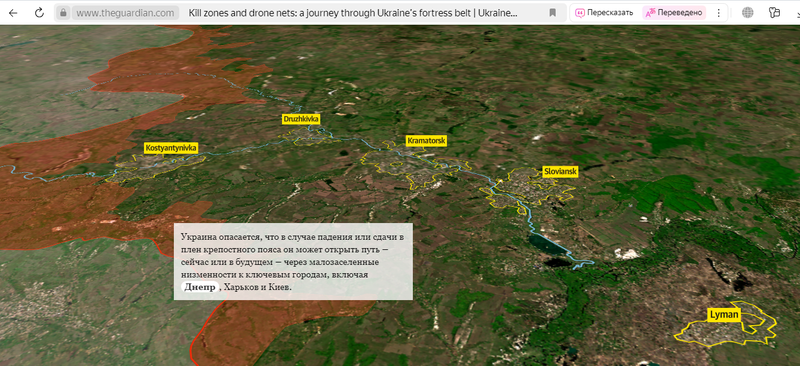Go back with the browser back arrow

tap(13, 13)
